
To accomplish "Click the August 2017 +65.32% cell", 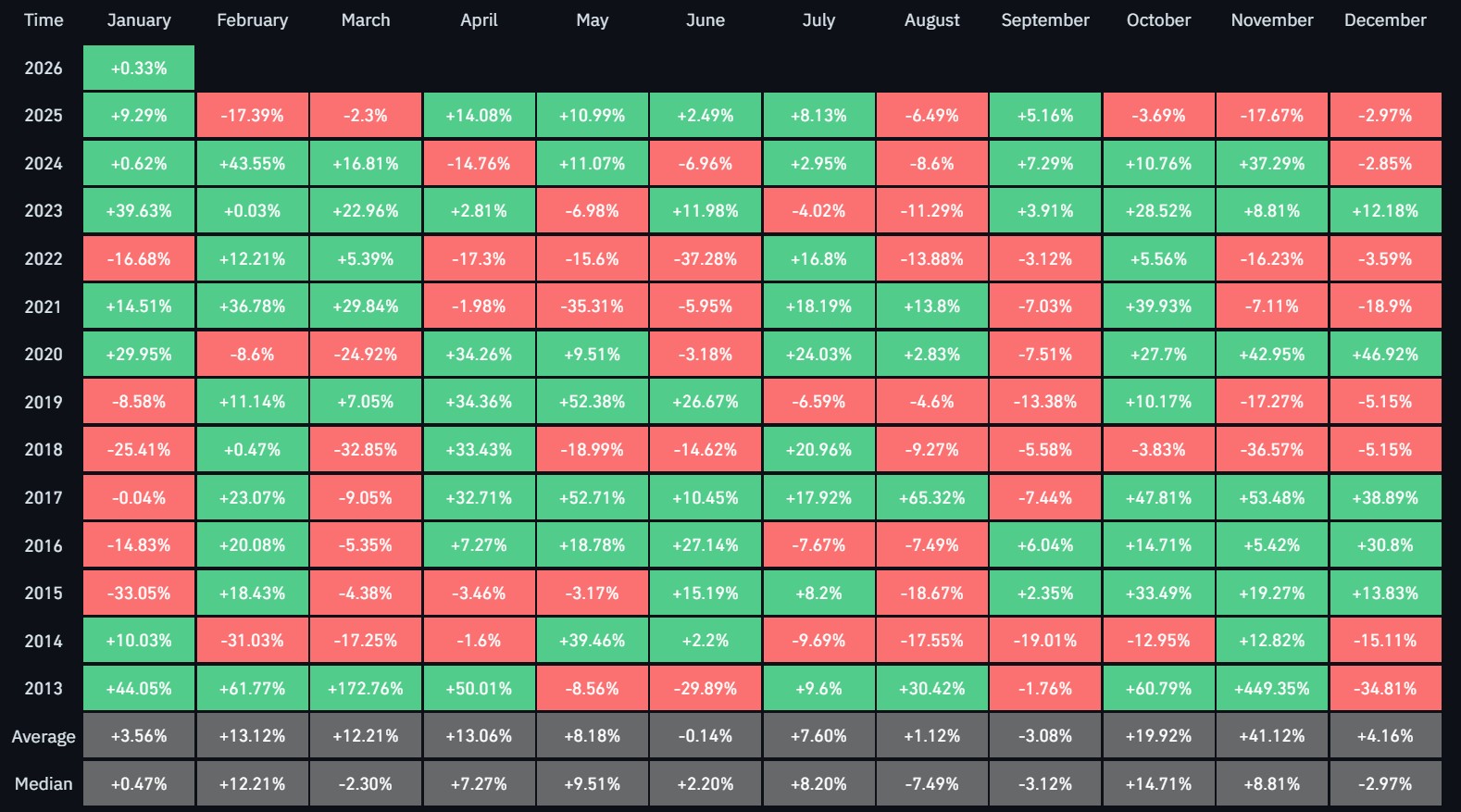I will click(932, 498).
